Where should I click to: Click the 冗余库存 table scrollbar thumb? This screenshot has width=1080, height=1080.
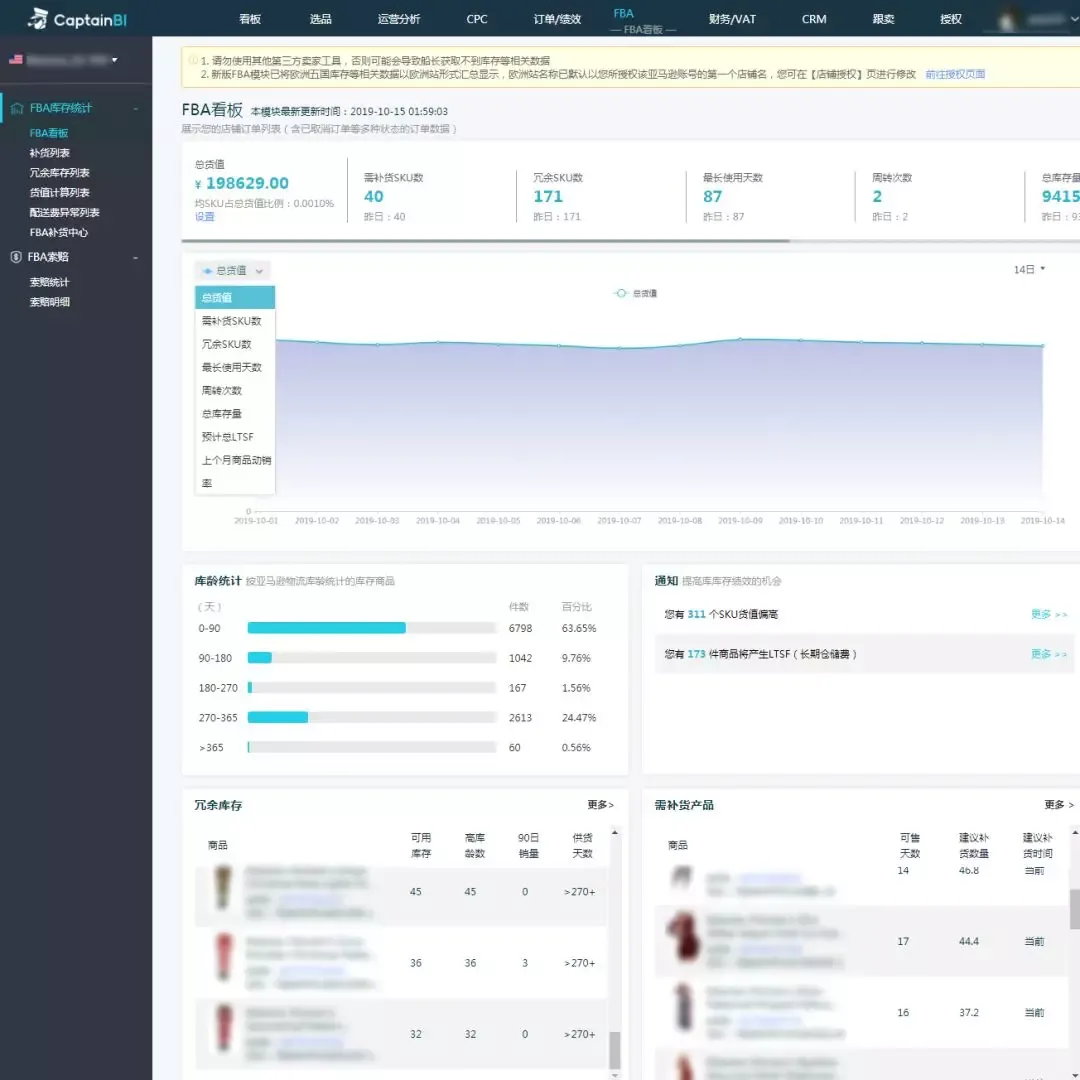[x=615, y=1050]
